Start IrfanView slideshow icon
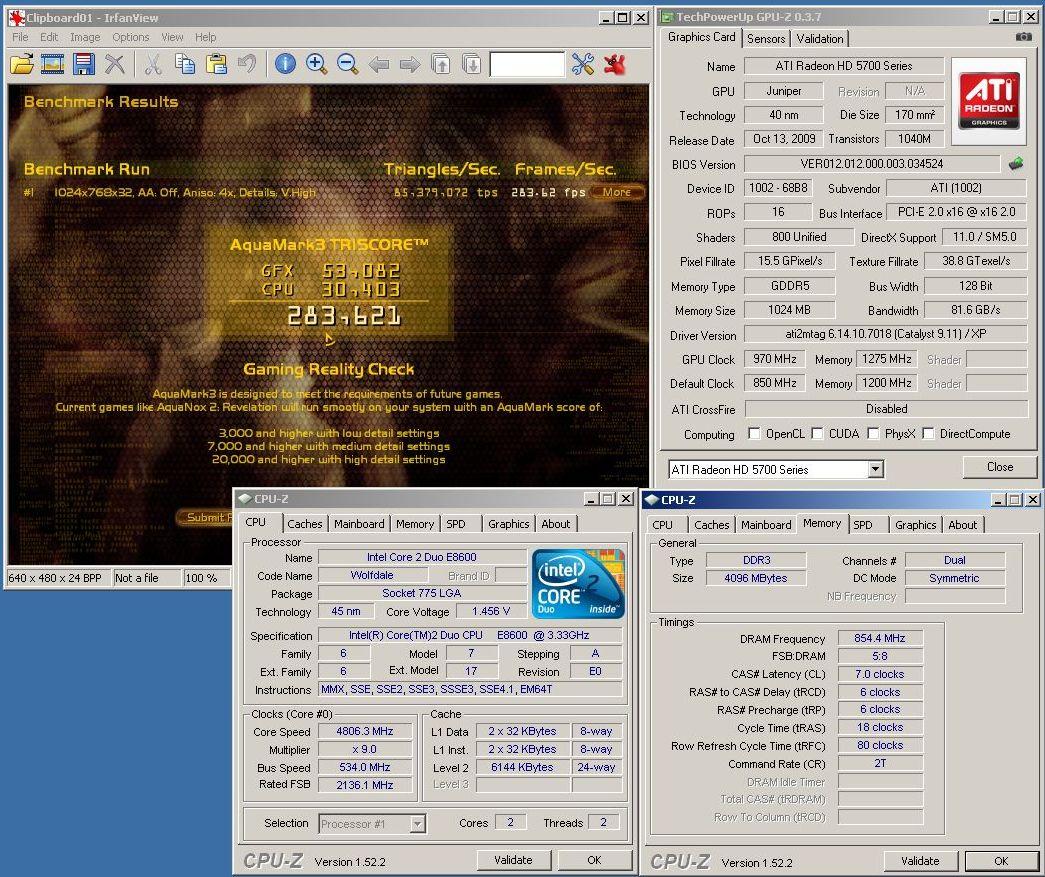This screenshot has height=877, width=1045. pos(53,65)
